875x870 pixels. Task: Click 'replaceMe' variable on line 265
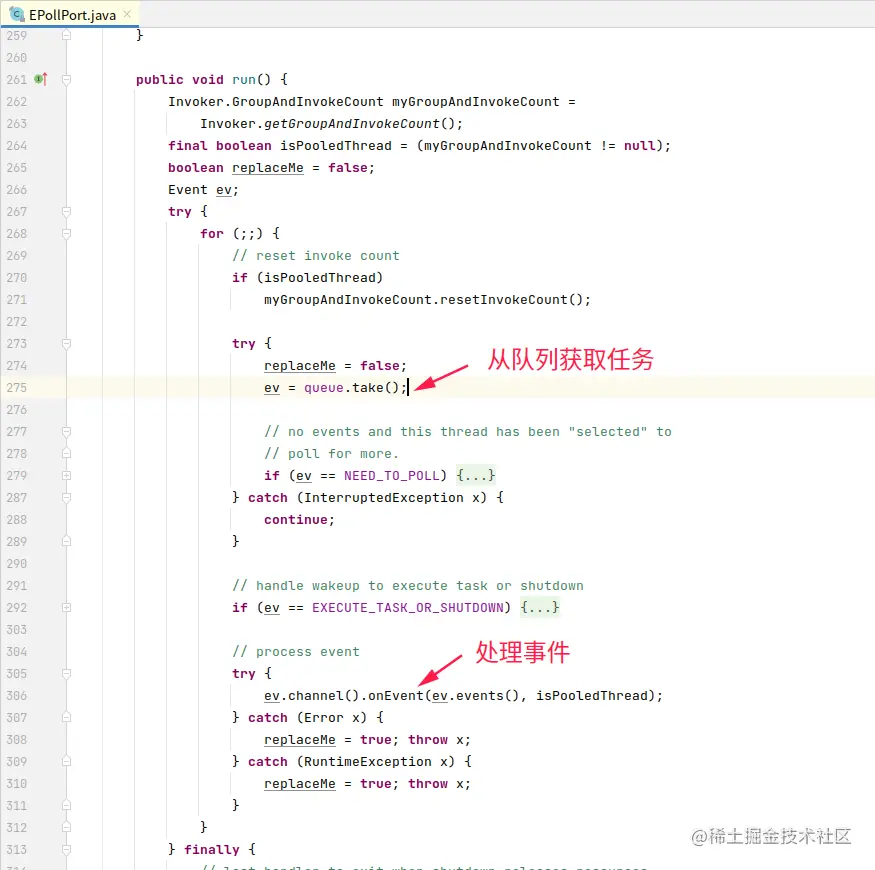tap(268, 168)
